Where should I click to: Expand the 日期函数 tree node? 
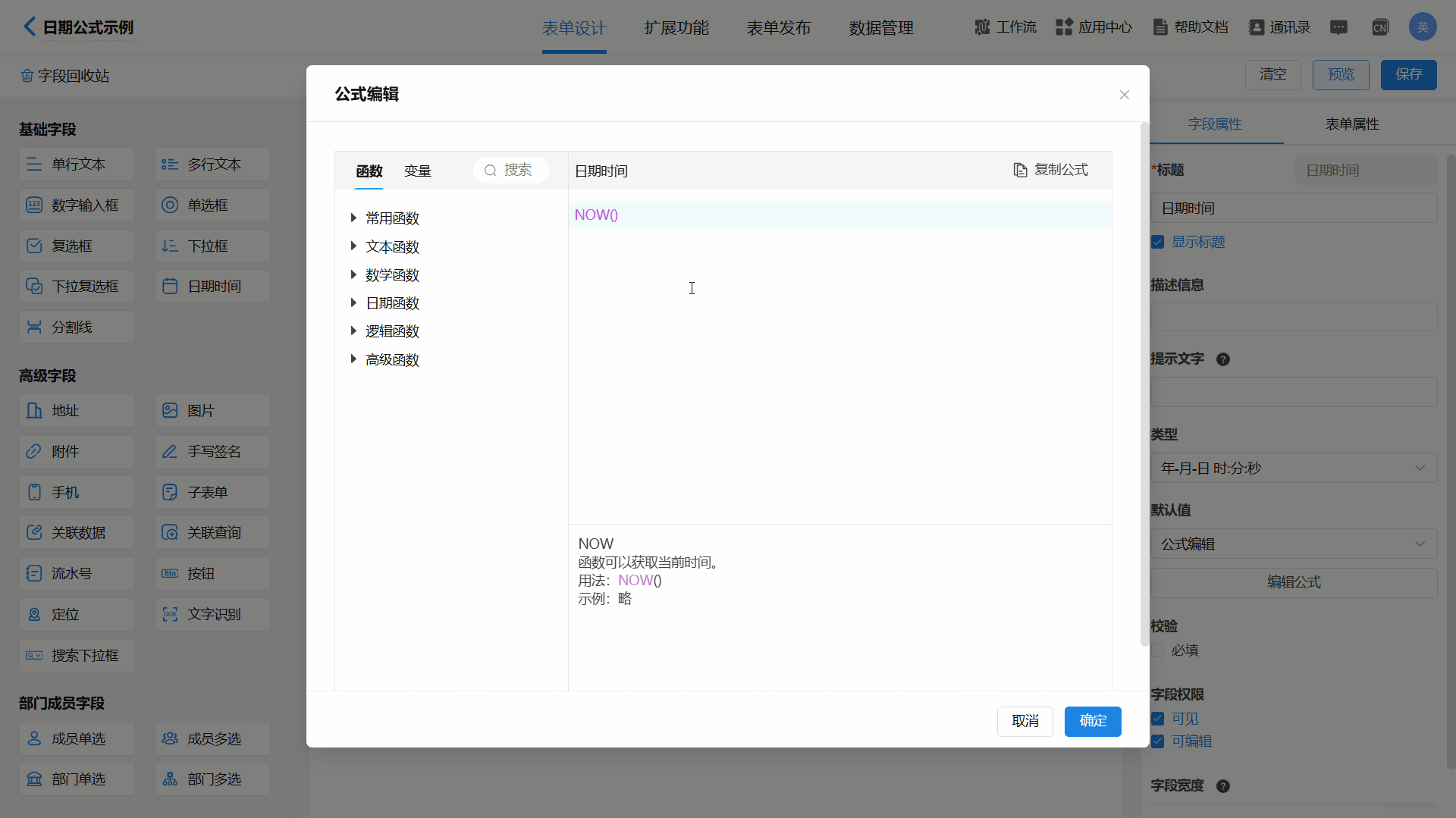pyautogui.click(x=353, y=302)
